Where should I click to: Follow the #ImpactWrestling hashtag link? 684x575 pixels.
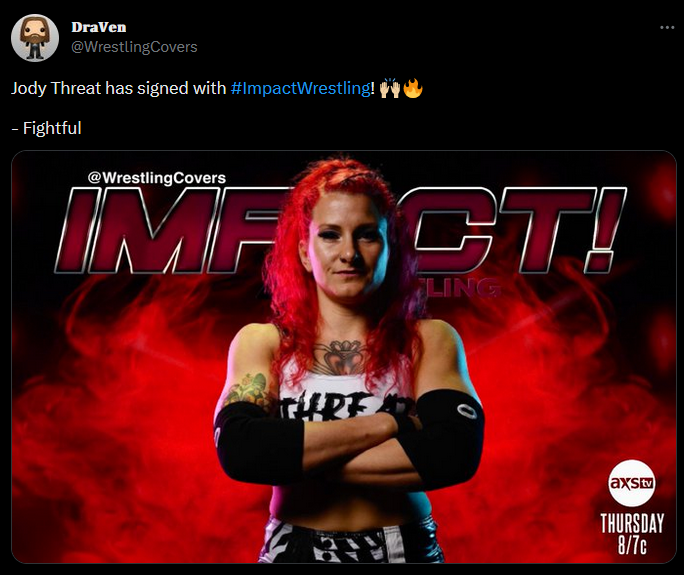pyautogui.click(x=300, y=88)
